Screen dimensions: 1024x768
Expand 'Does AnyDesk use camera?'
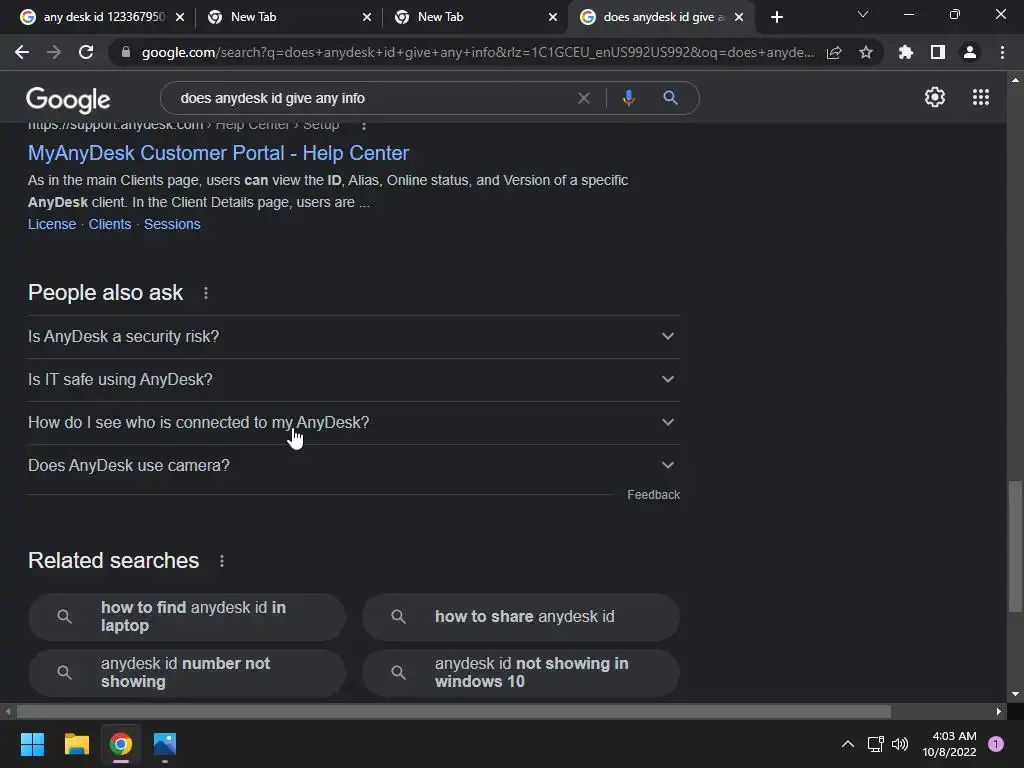pyautogui.click(x=354, y=466)
